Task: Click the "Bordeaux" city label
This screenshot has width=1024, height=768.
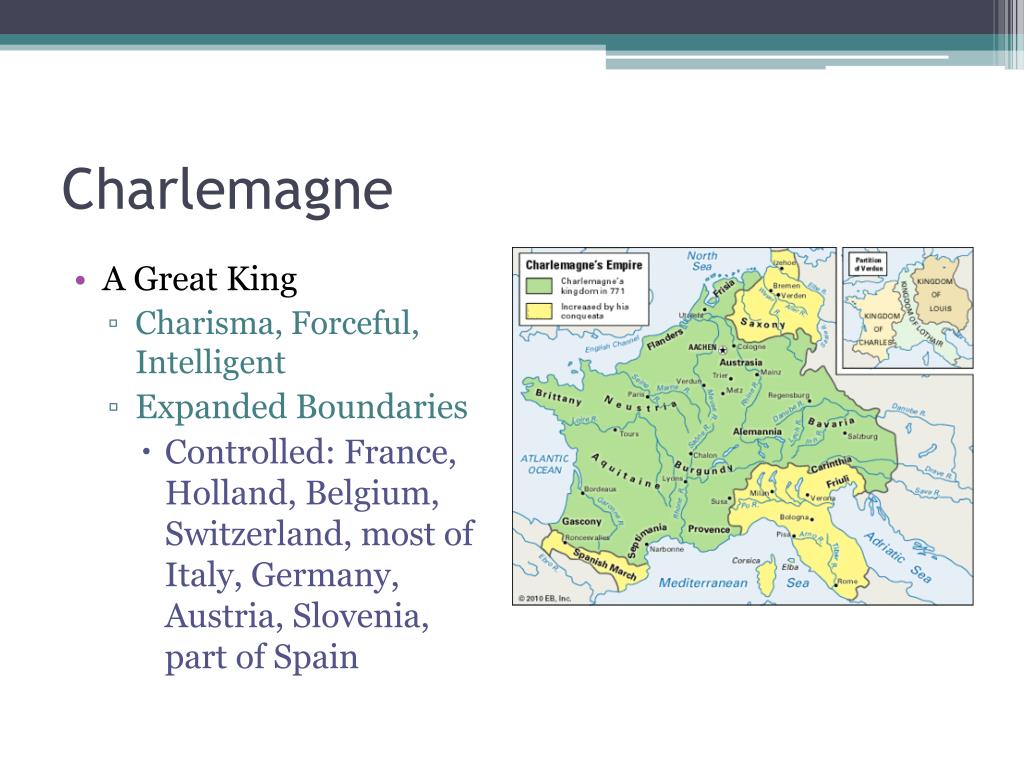Action: point(600,488)
